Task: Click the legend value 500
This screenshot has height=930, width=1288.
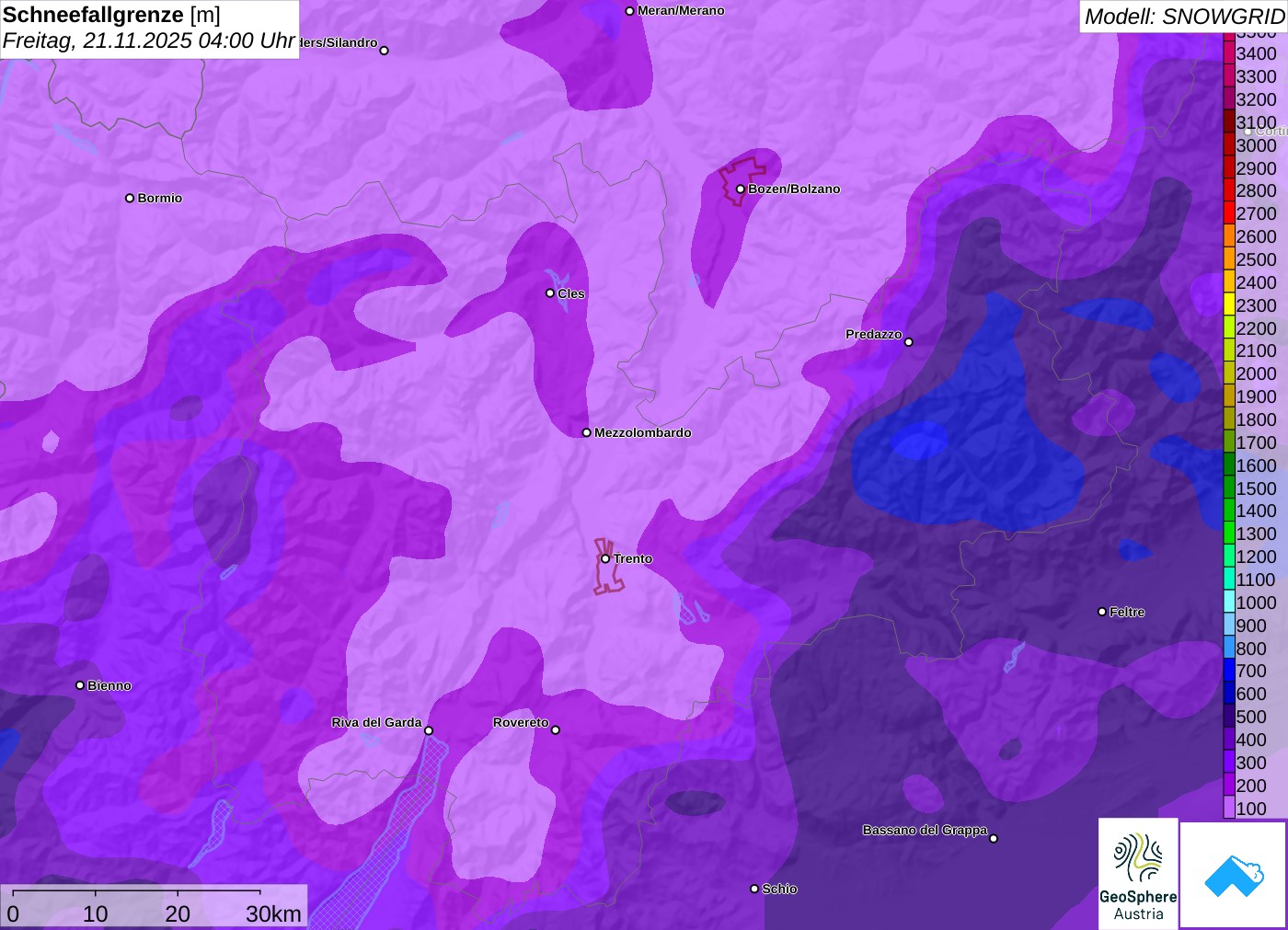Action: tap(1251, 717)
